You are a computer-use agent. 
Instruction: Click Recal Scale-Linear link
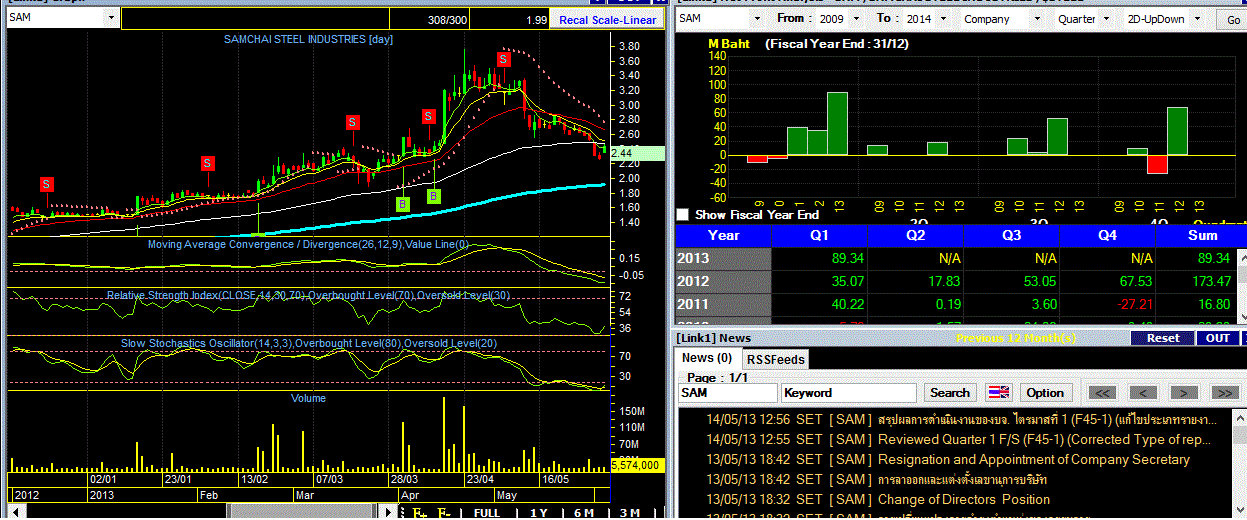[x=608, y=20]
